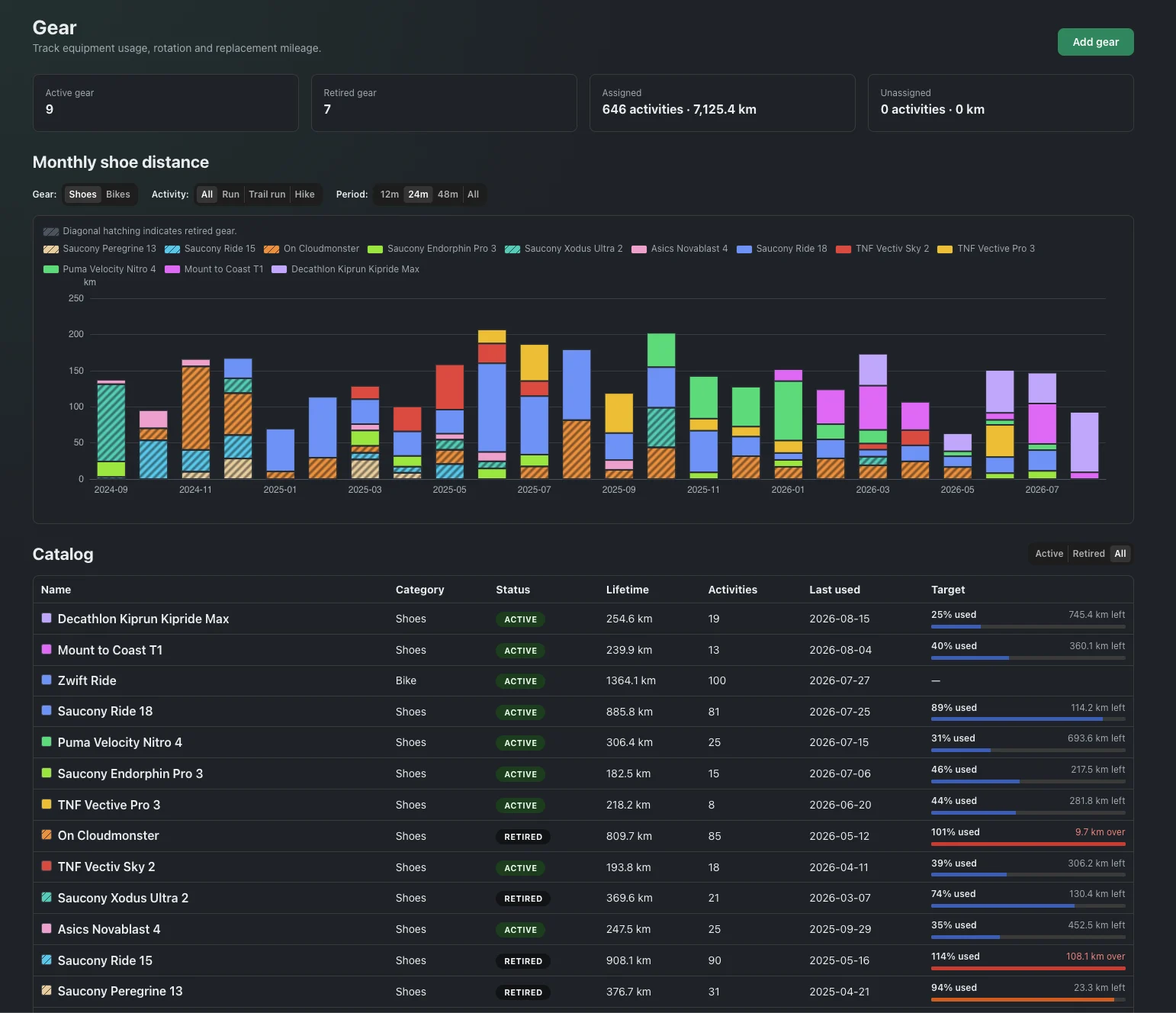Toggle Puma Velocity Nitro 4 legend entry
The width and height of the screenshot is (1176, 1013).
(100, 269)
